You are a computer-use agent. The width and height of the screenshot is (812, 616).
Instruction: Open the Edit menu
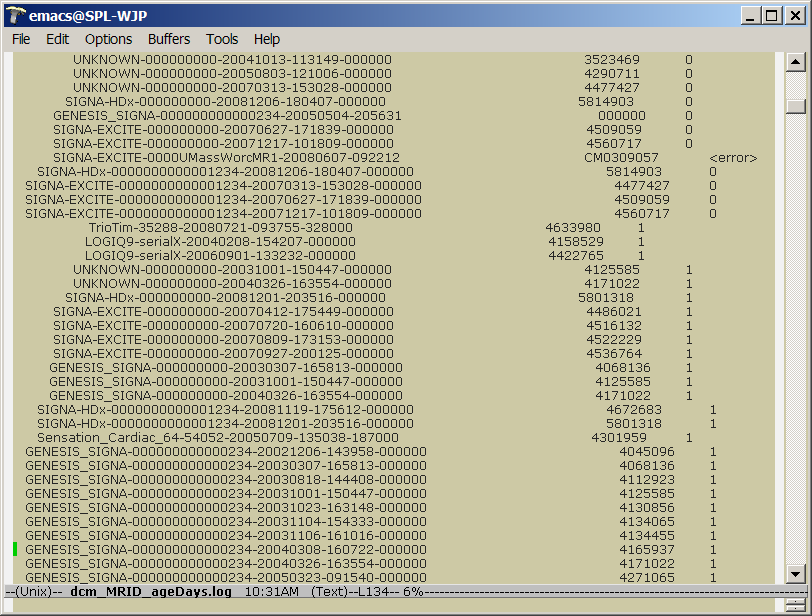[57, 39]
